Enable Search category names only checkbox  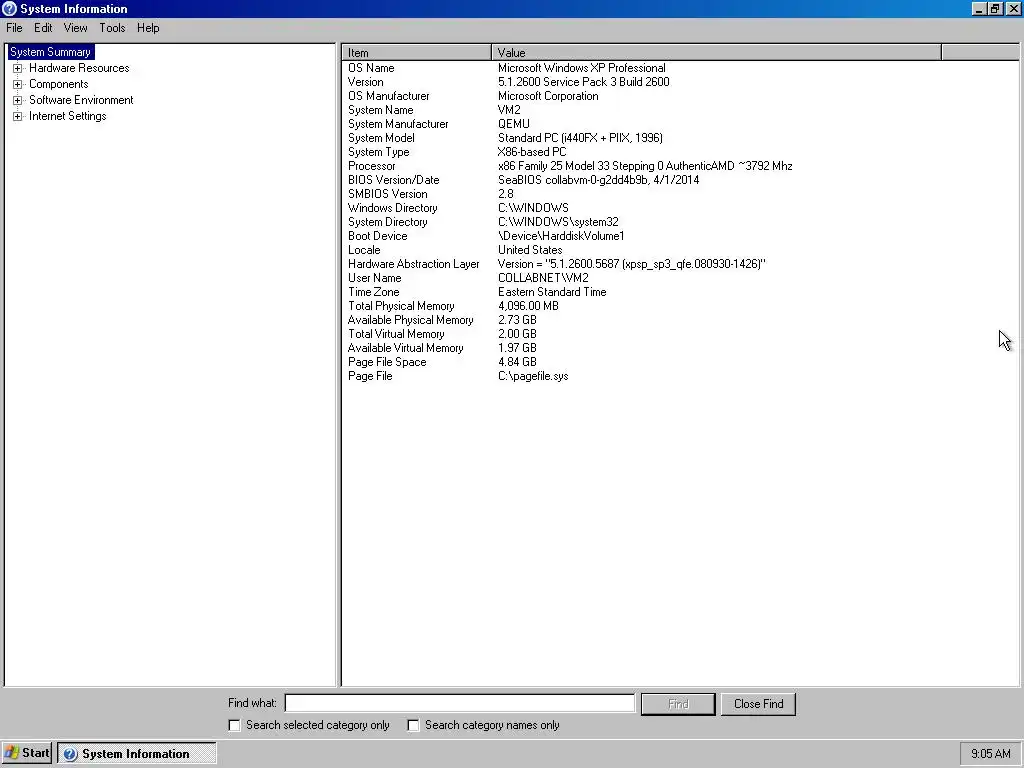coord(413,725)
